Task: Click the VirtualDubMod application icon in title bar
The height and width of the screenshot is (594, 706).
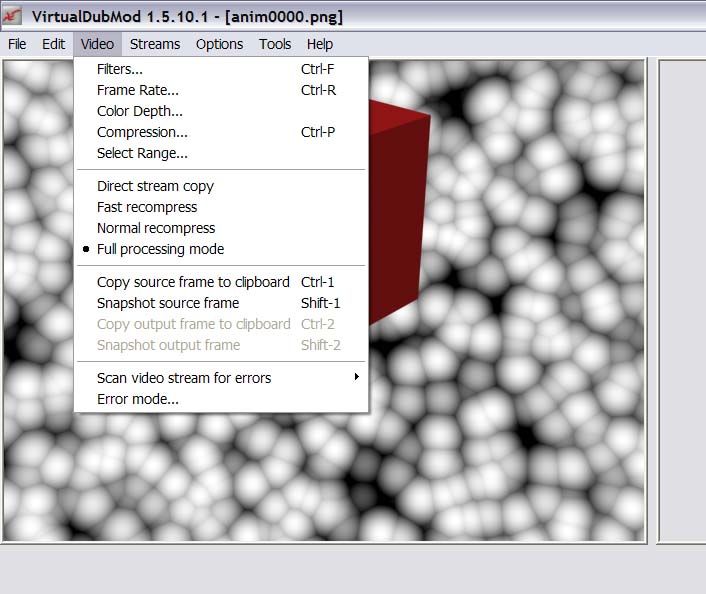Action: pyautogui.click(x=13, y=16)
